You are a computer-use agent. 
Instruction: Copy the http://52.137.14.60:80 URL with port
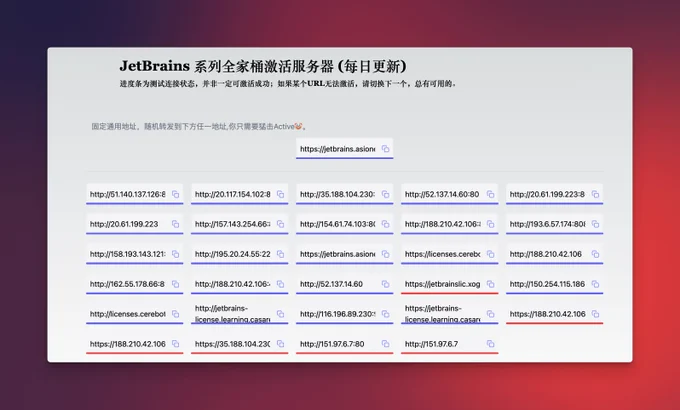point(490,194)
